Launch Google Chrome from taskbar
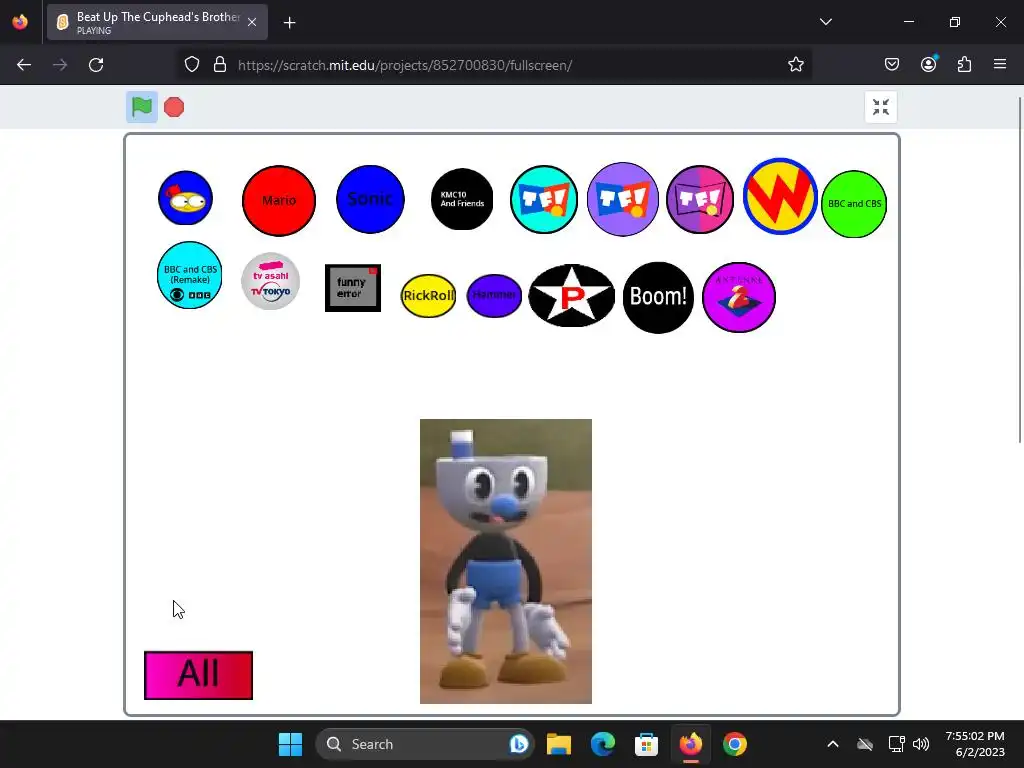The image size is (1024, 768). tap(735, 744)
